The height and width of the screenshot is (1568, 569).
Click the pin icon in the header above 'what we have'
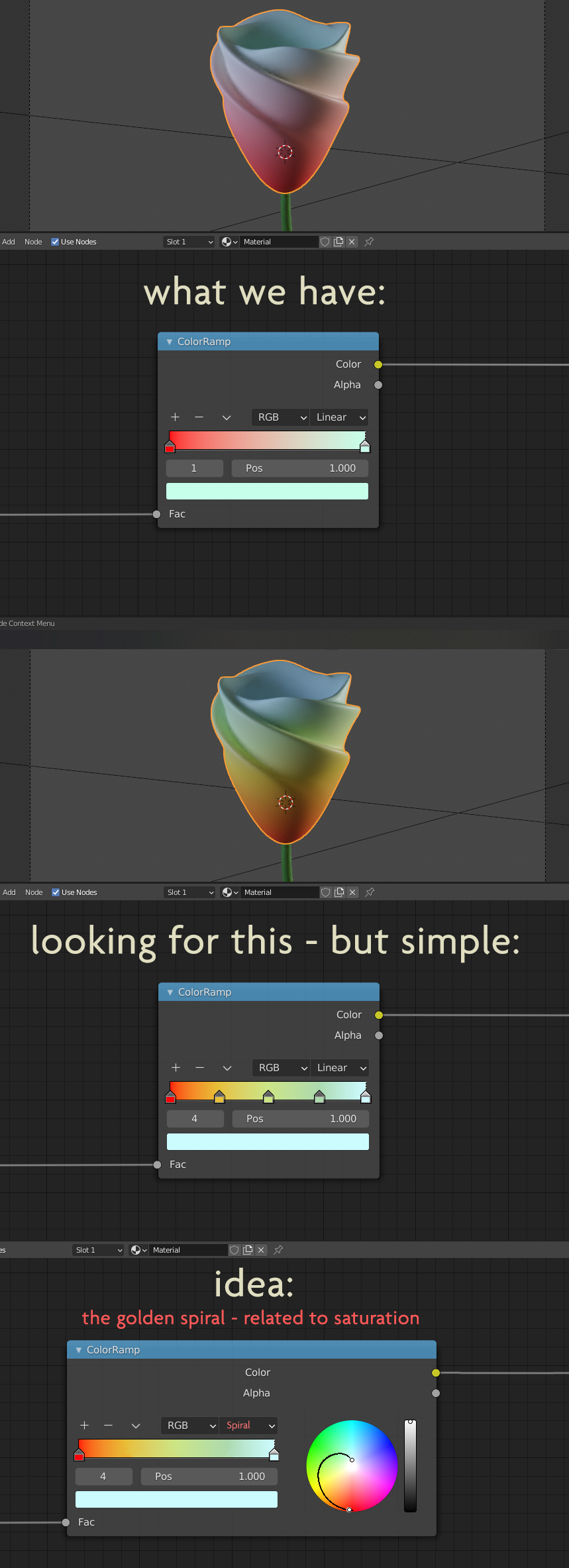pos(369,242)
